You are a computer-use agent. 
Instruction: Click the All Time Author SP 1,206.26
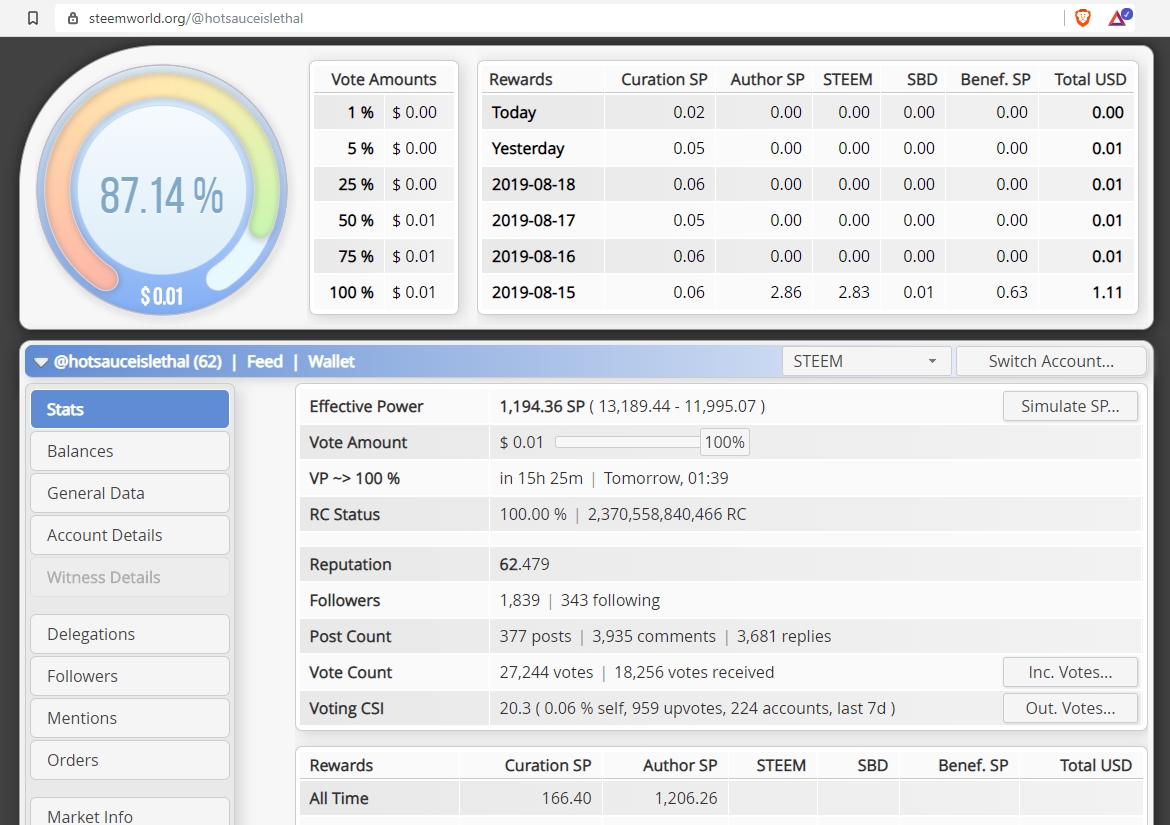[x=686, y=798]
